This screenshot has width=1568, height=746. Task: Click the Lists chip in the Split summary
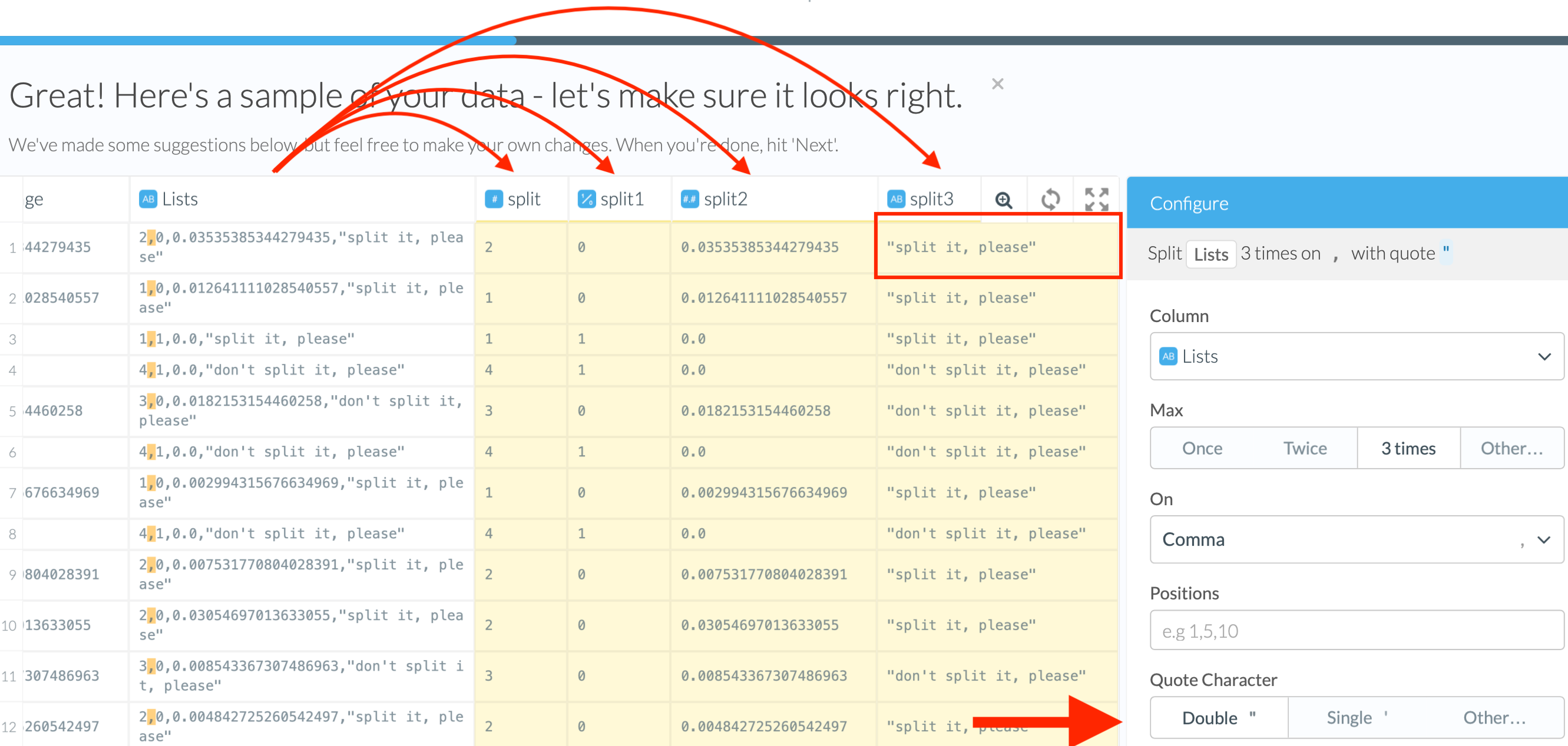pos(1210,254)
